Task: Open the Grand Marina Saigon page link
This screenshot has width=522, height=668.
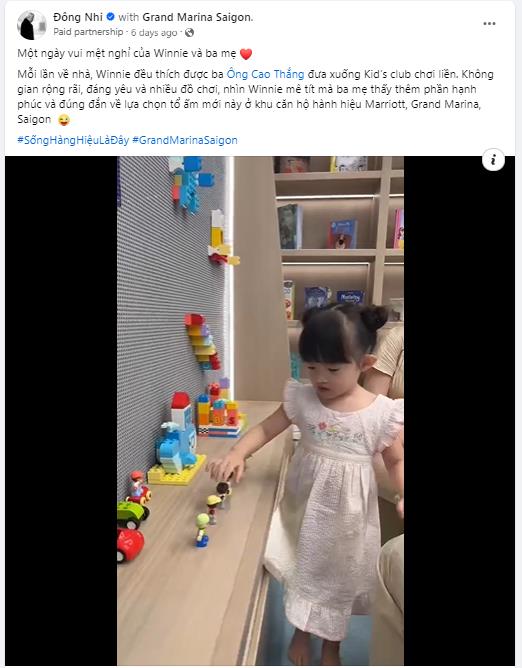Action: tap(197, 17)
